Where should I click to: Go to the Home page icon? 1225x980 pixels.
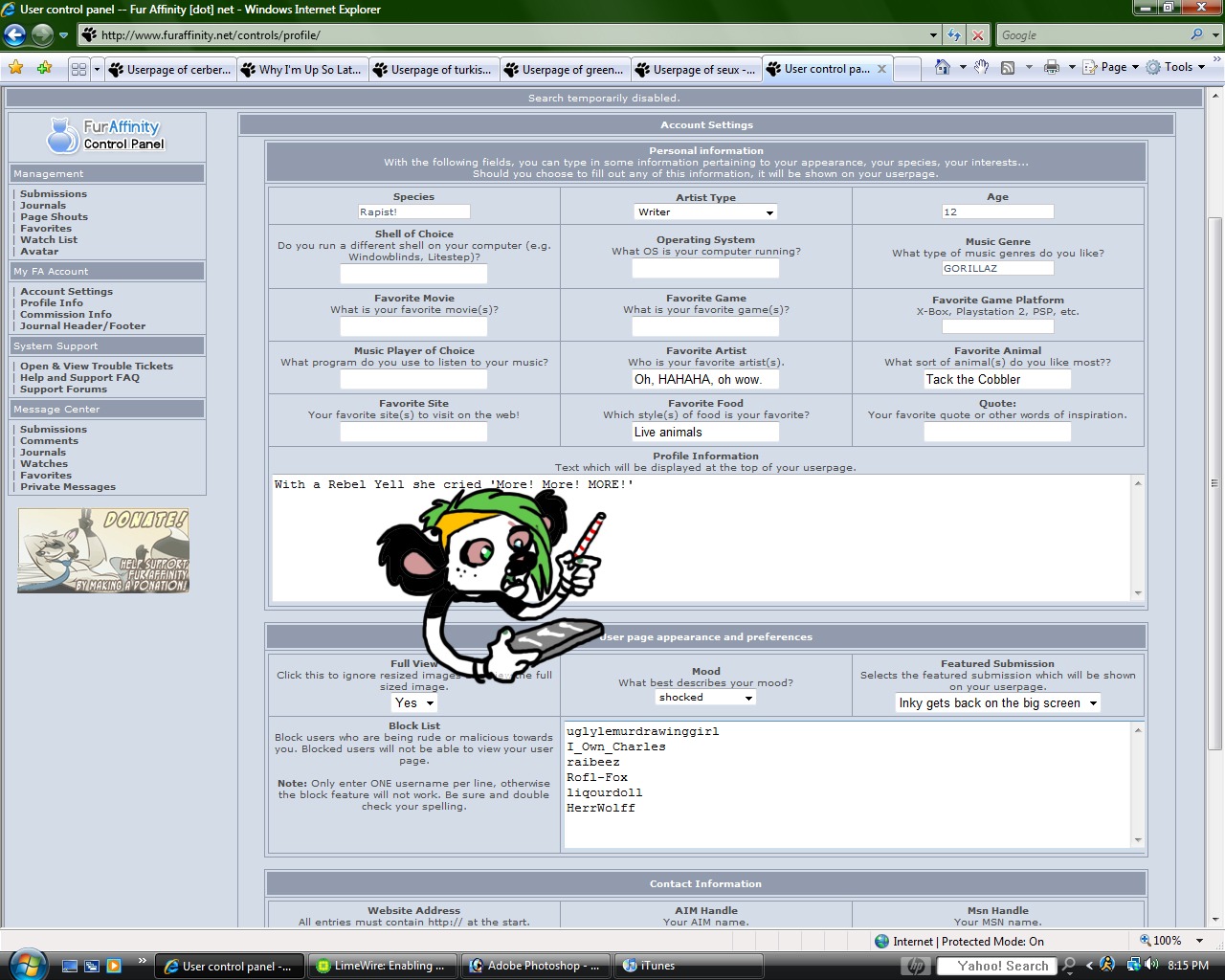coord(943,68)
